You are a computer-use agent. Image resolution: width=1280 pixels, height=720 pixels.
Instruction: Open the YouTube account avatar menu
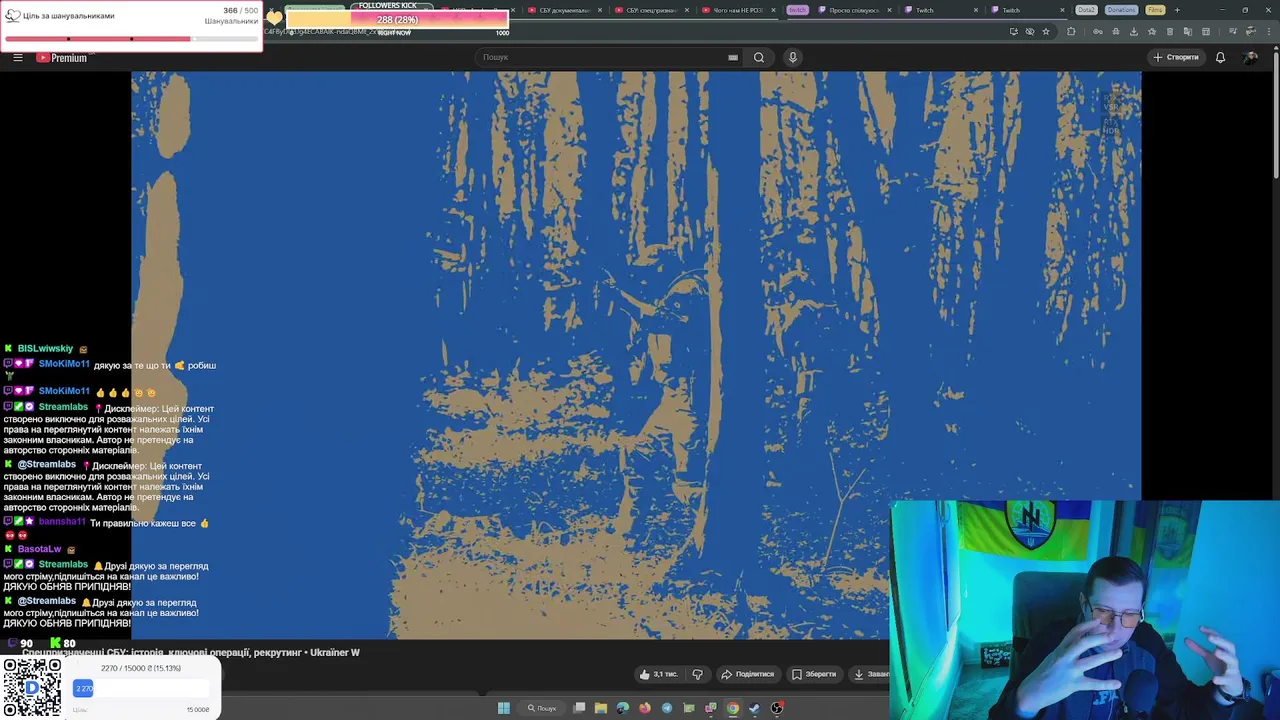1251,57
